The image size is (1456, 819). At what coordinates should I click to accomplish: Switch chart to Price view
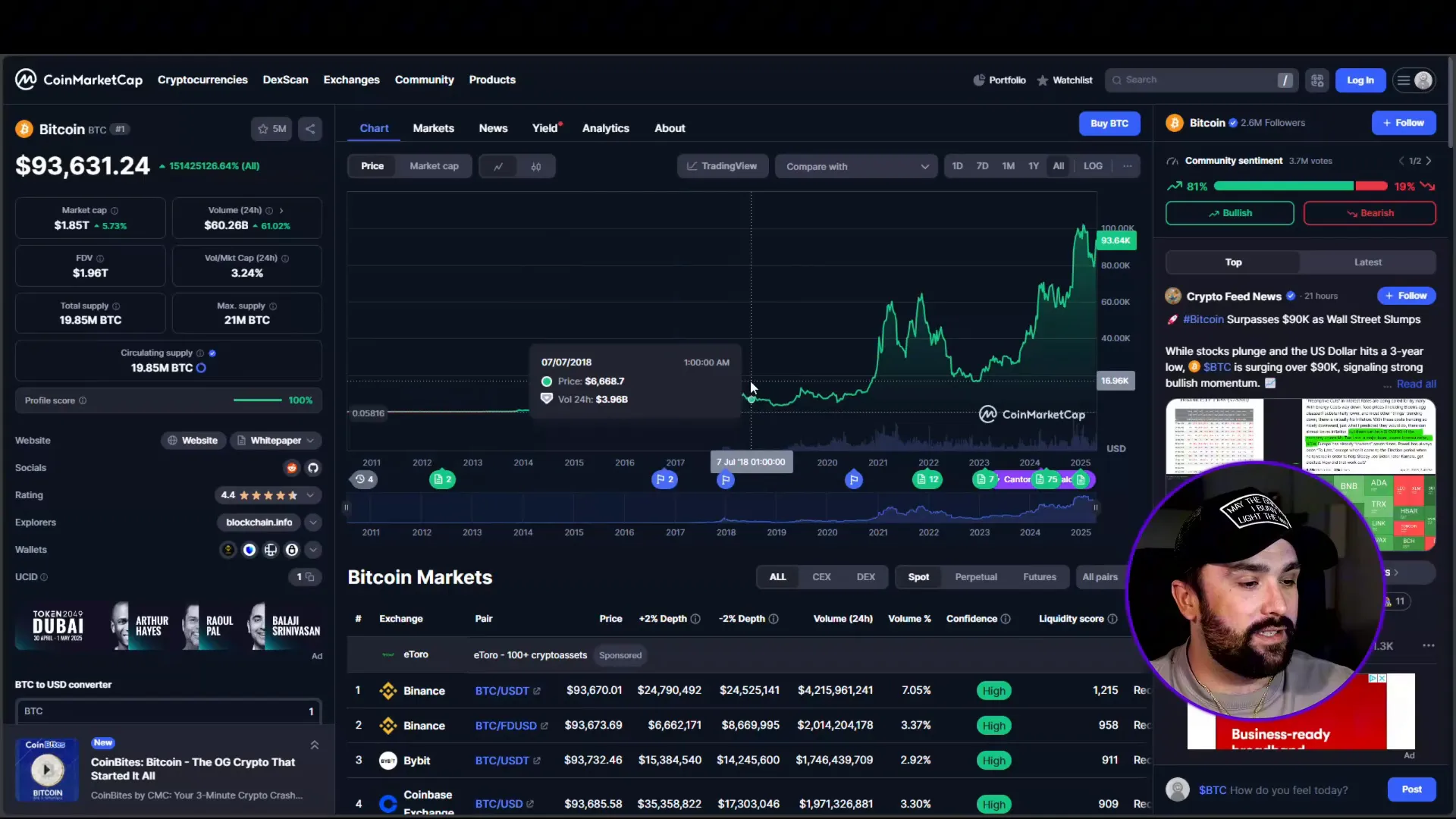click(372, 166)
